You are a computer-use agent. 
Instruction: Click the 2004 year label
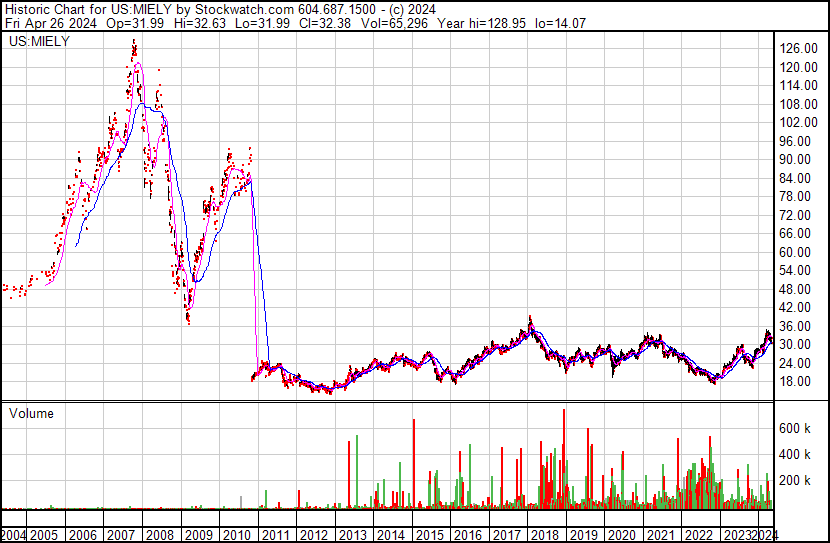[13, 535]
